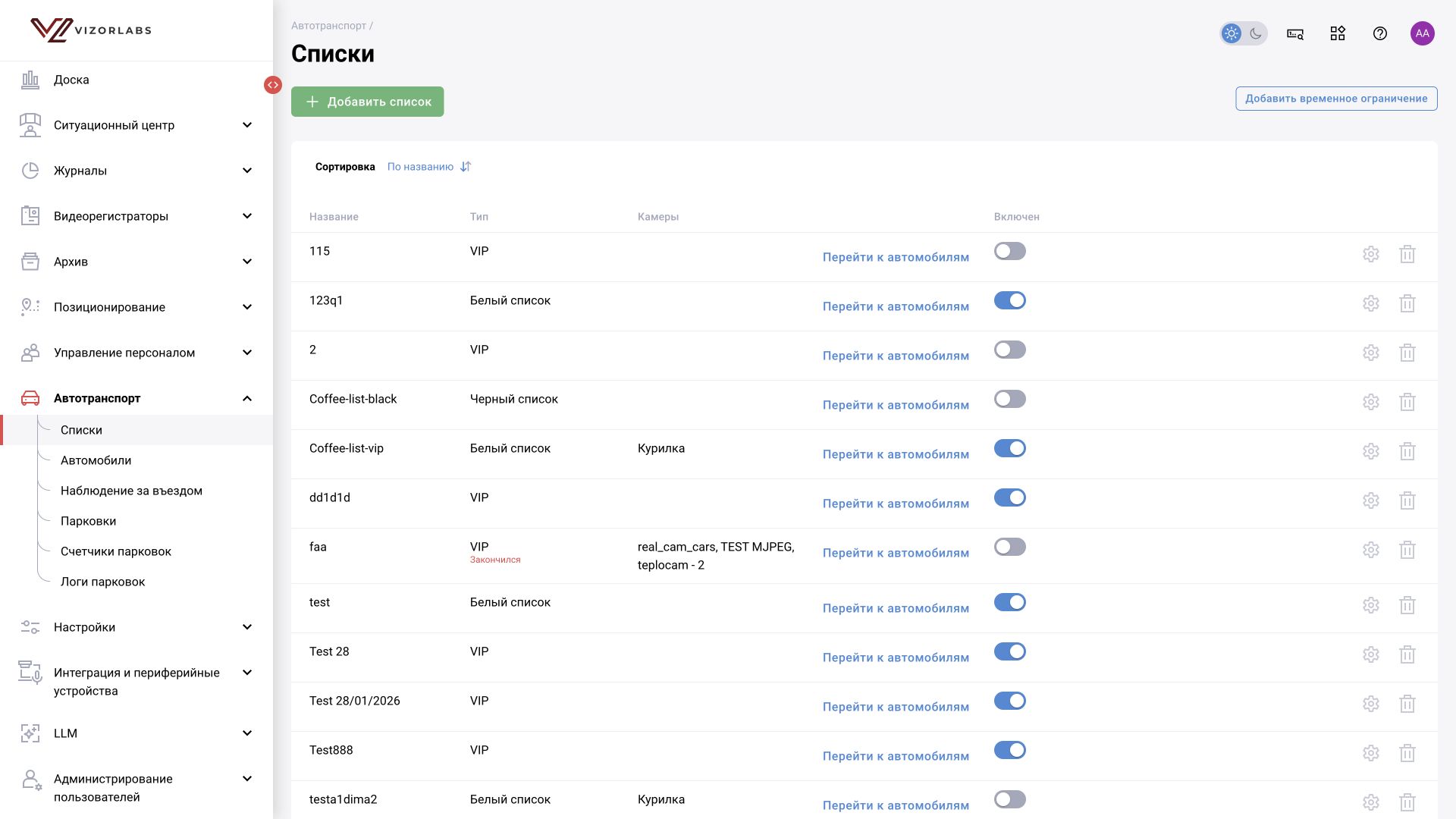Enable the 115 list toggle

[1010, 251]
